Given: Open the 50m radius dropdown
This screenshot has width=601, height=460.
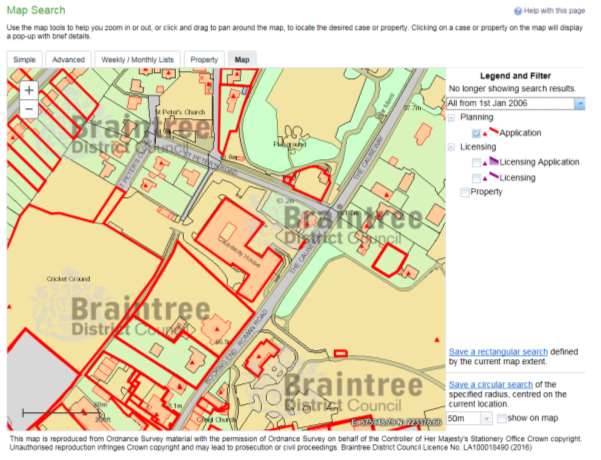Looking at the screenshot, I should click(x=470, y=418).
